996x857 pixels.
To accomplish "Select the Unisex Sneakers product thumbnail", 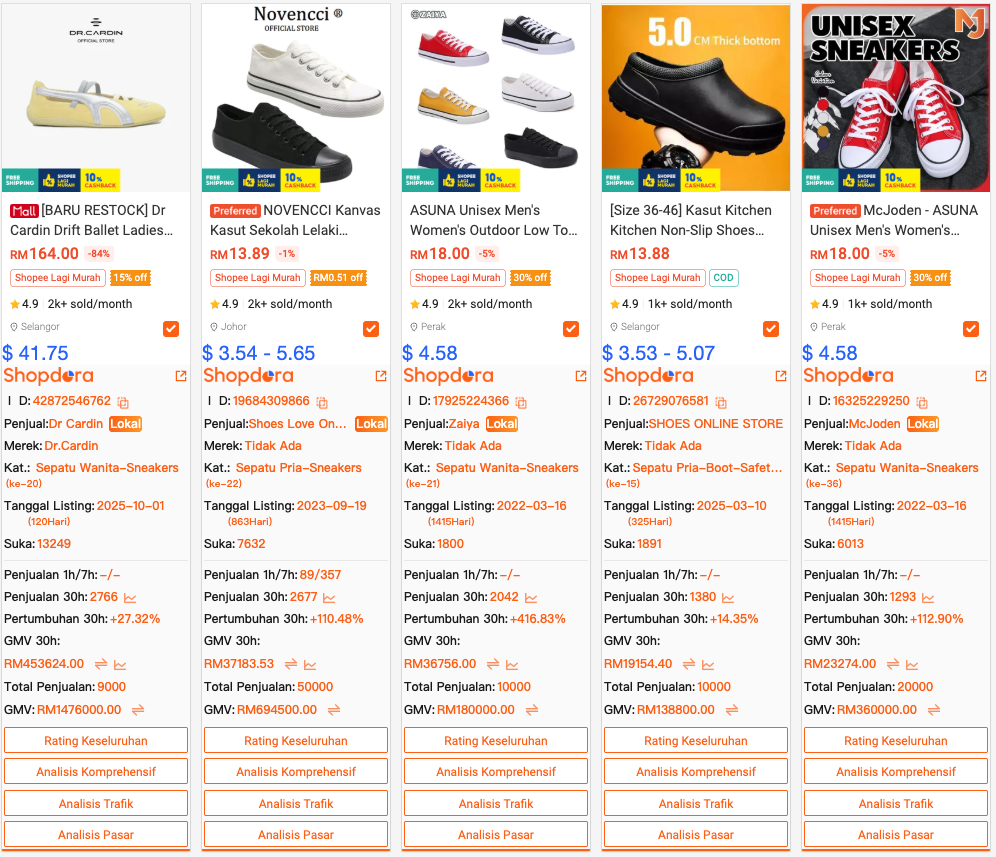I will coord(896,98).
